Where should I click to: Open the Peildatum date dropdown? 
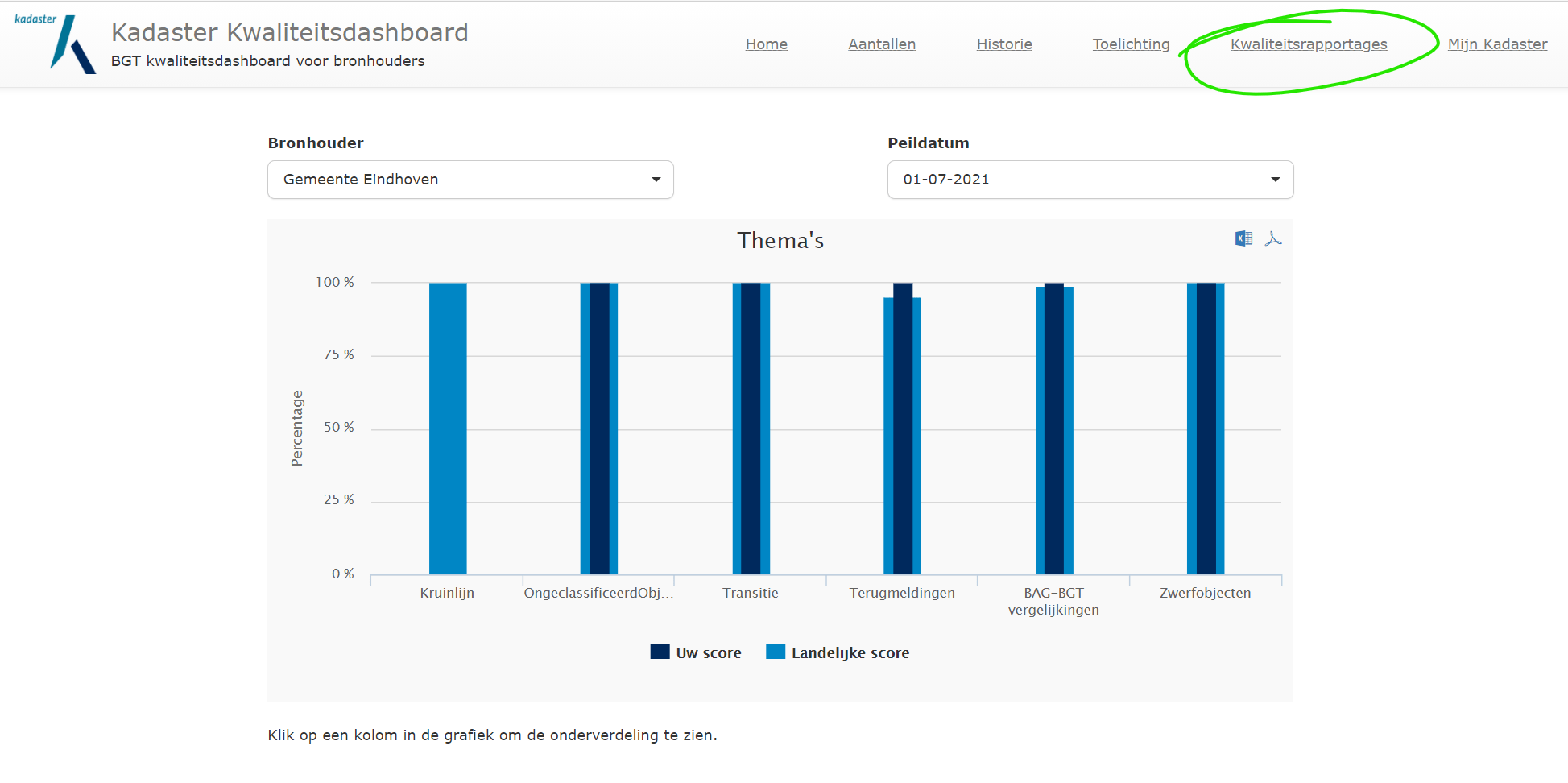pos(1090,180)
